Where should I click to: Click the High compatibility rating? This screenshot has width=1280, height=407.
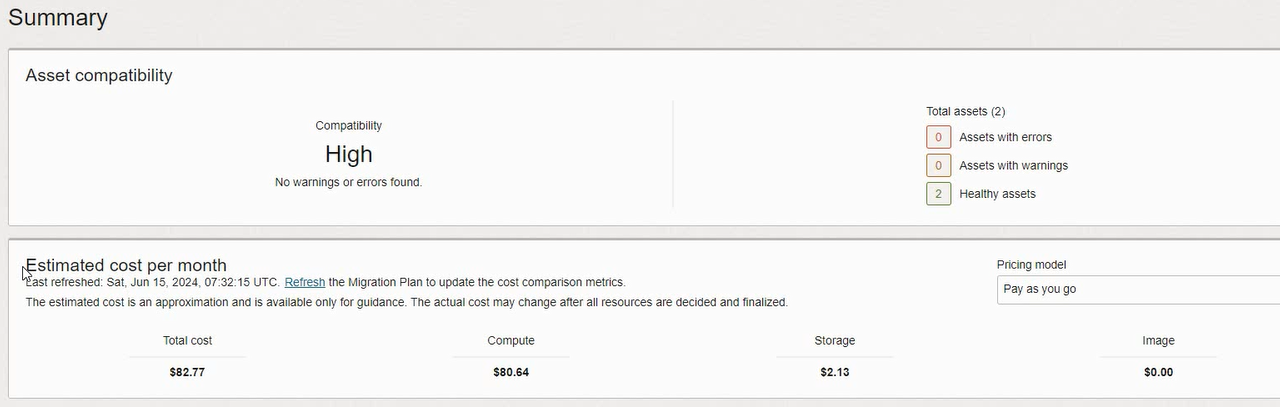pos(348,154)
